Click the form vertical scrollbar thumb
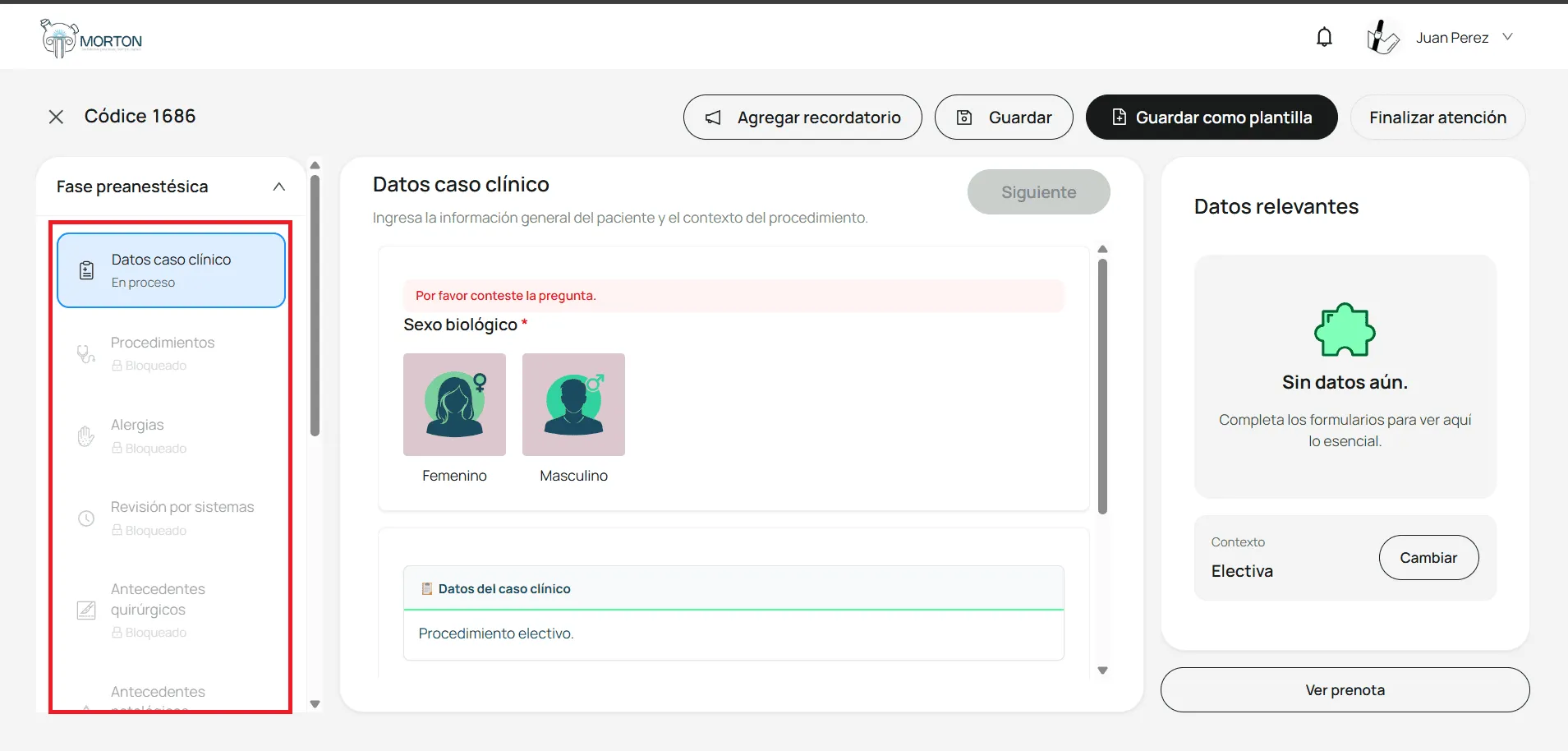1568x751 pixels. [1102, 386]
